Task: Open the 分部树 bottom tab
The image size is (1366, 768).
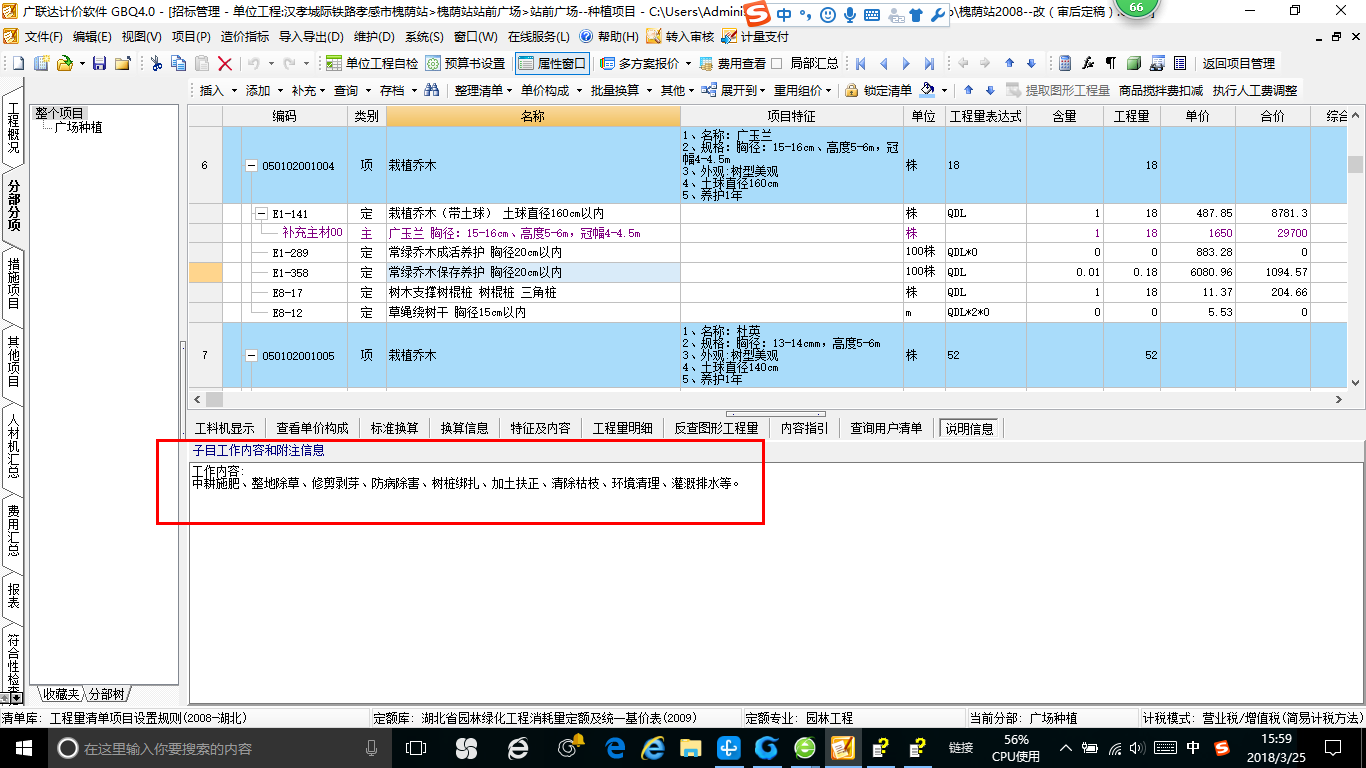Action: [107, 694]
